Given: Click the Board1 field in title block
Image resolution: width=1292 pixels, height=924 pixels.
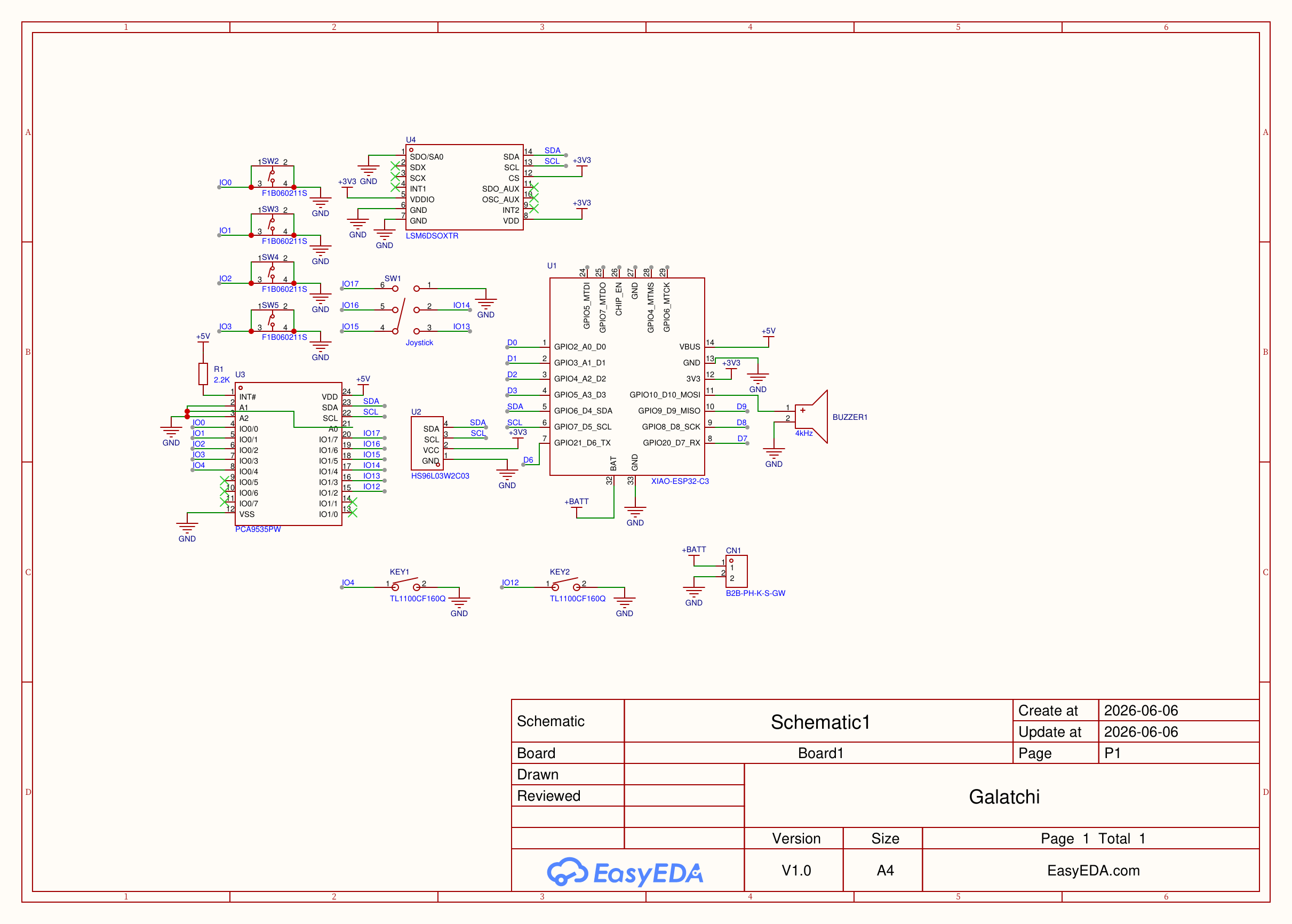Looking at the screenshot, I should click(x=820, y=753).
